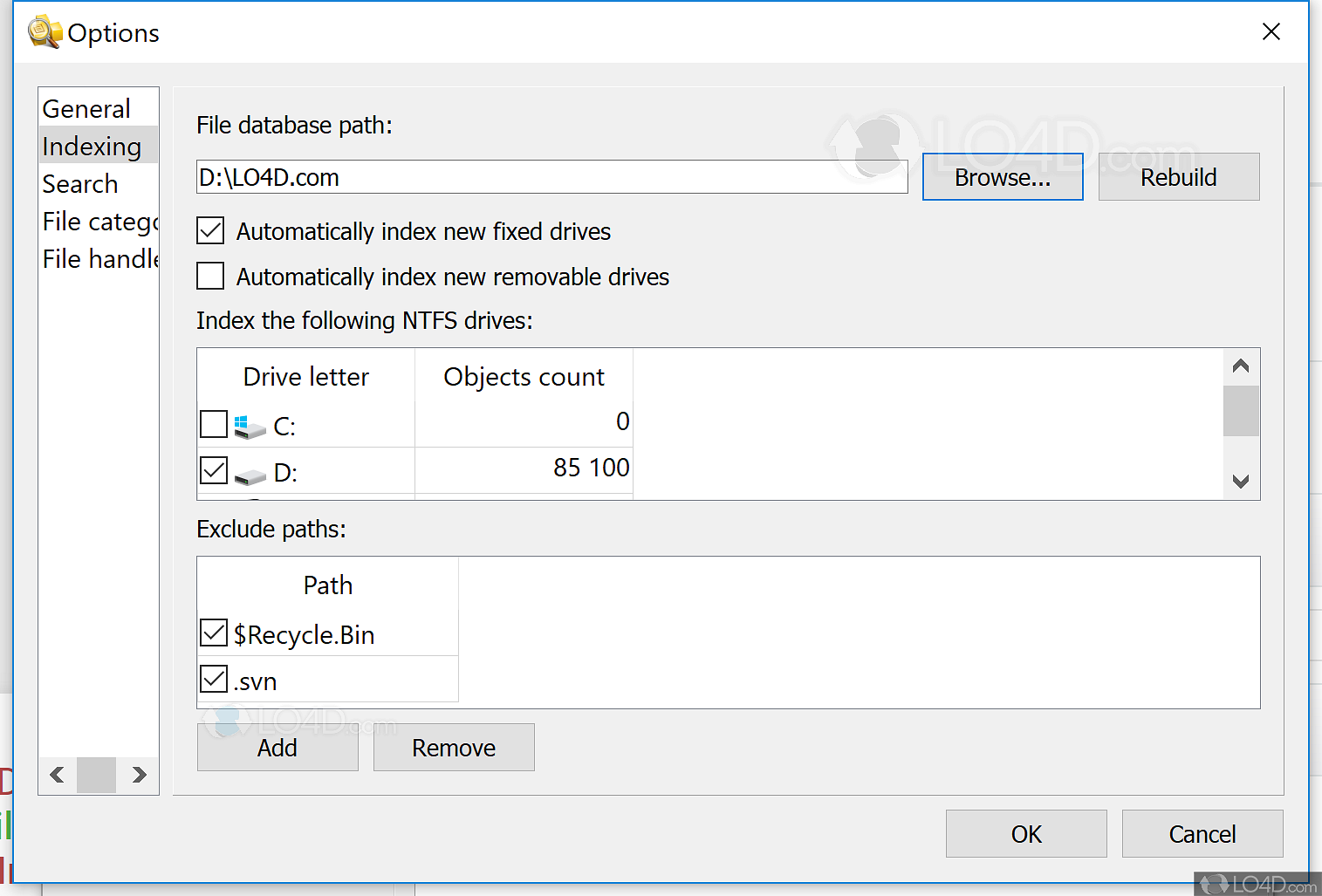Click the File database path field
The height and width of the screenshot is (896, 1322).
(551, 177)
